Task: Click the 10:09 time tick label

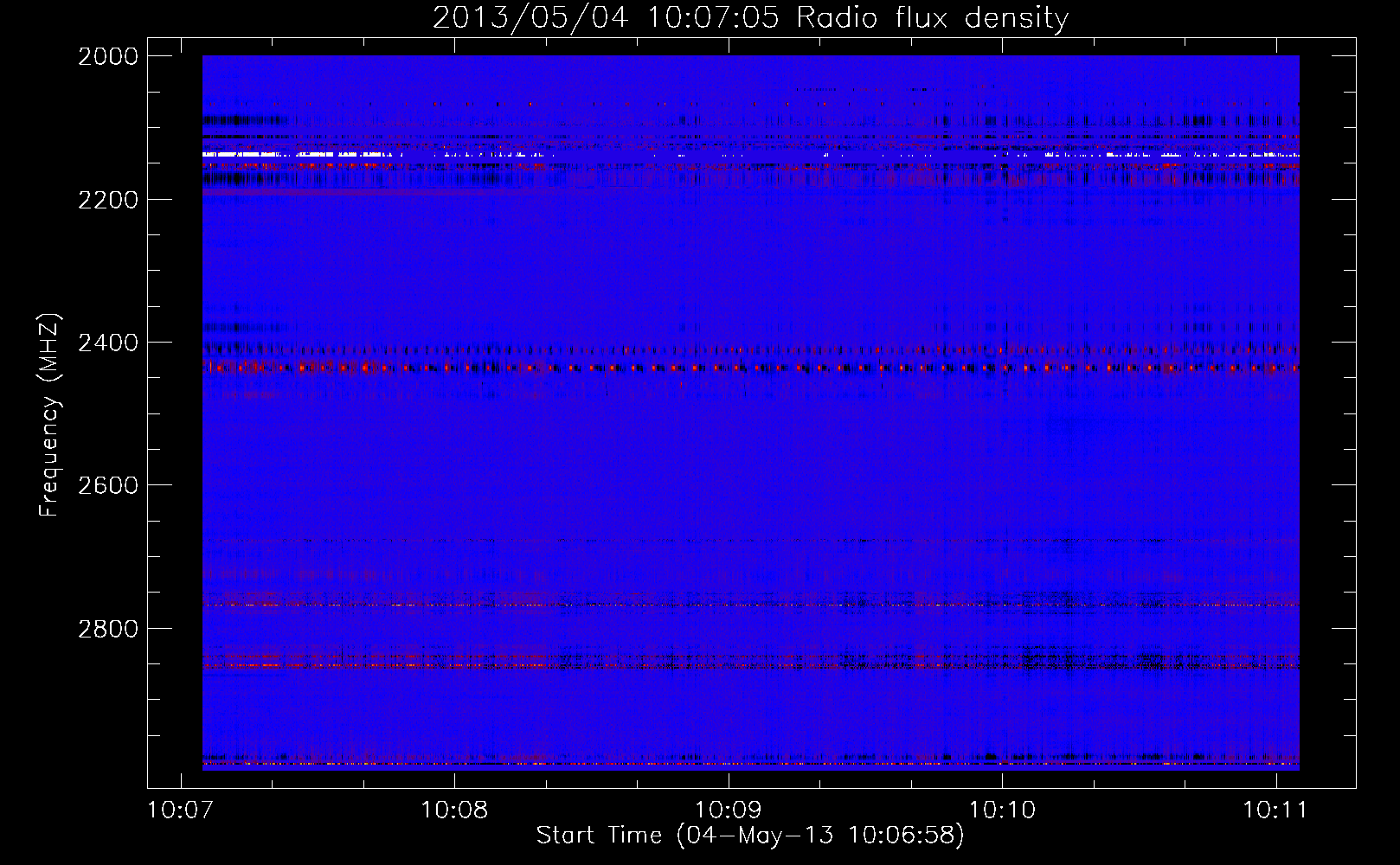Action: pos(728,810)
